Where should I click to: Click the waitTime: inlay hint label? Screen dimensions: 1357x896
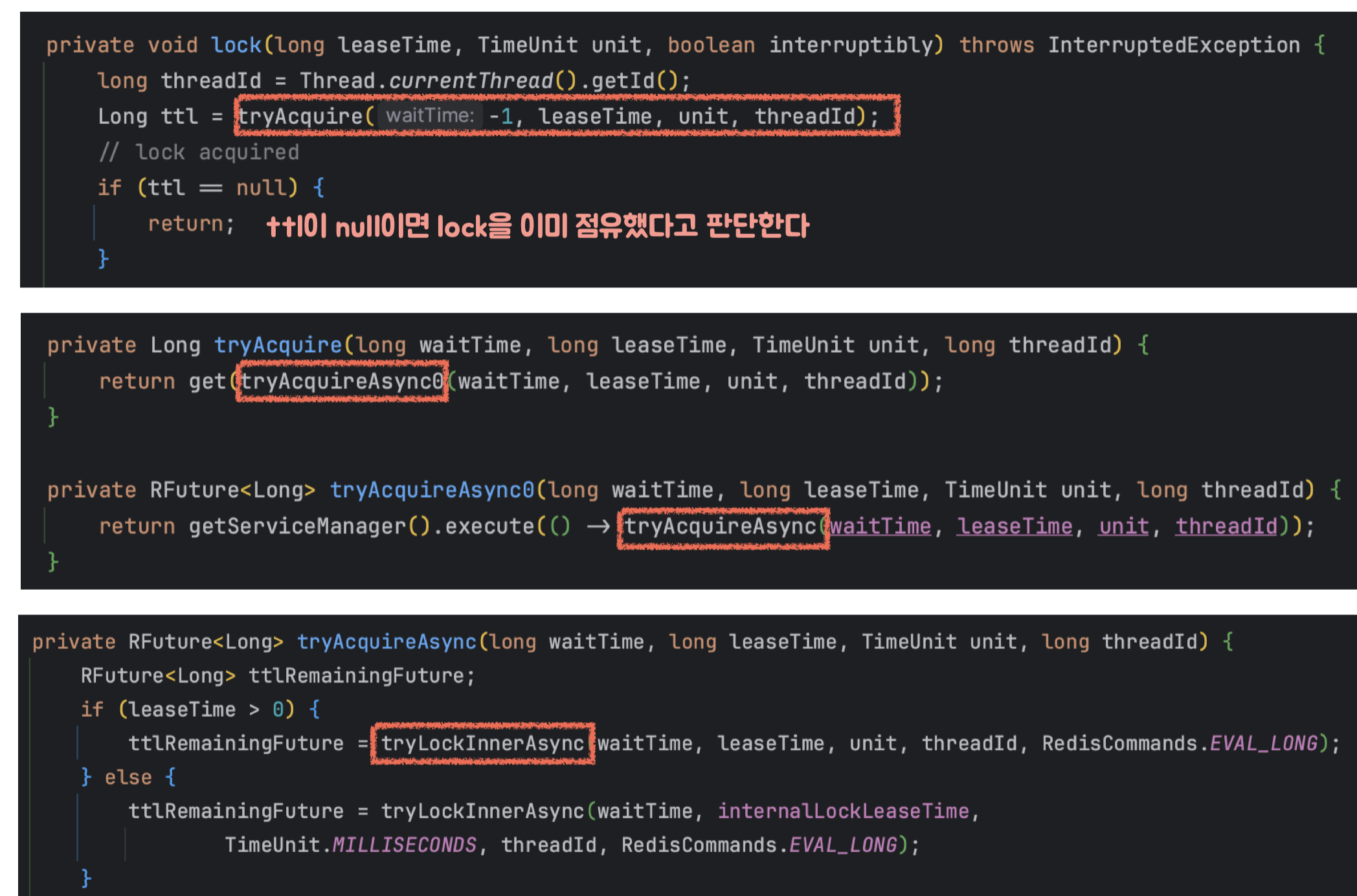(x=430, y=116)
